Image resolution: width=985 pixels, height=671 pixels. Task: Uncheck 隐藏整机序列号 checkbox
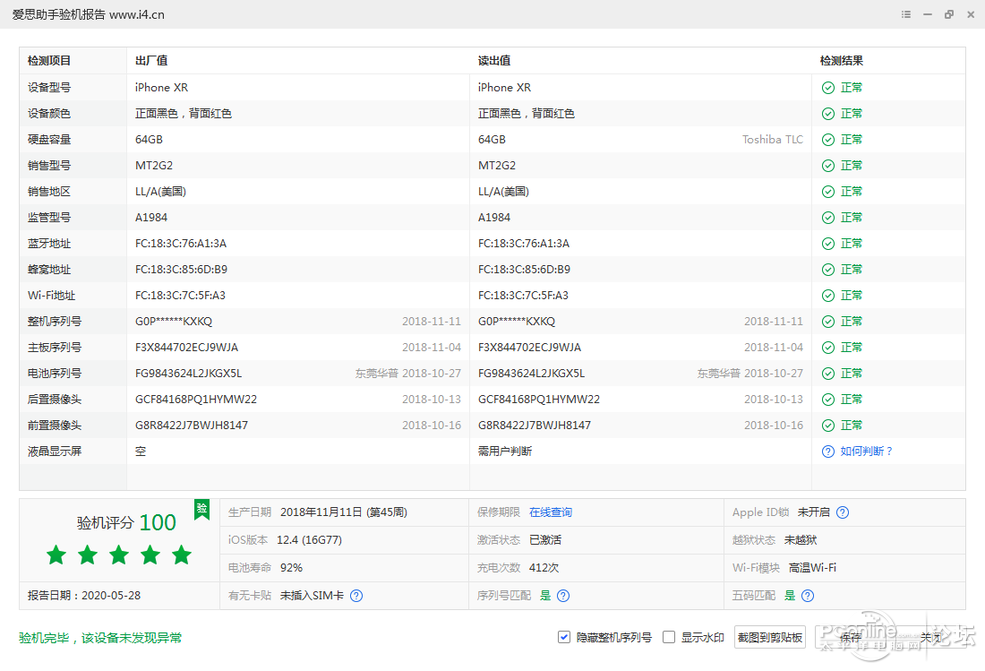click(563, 638)
